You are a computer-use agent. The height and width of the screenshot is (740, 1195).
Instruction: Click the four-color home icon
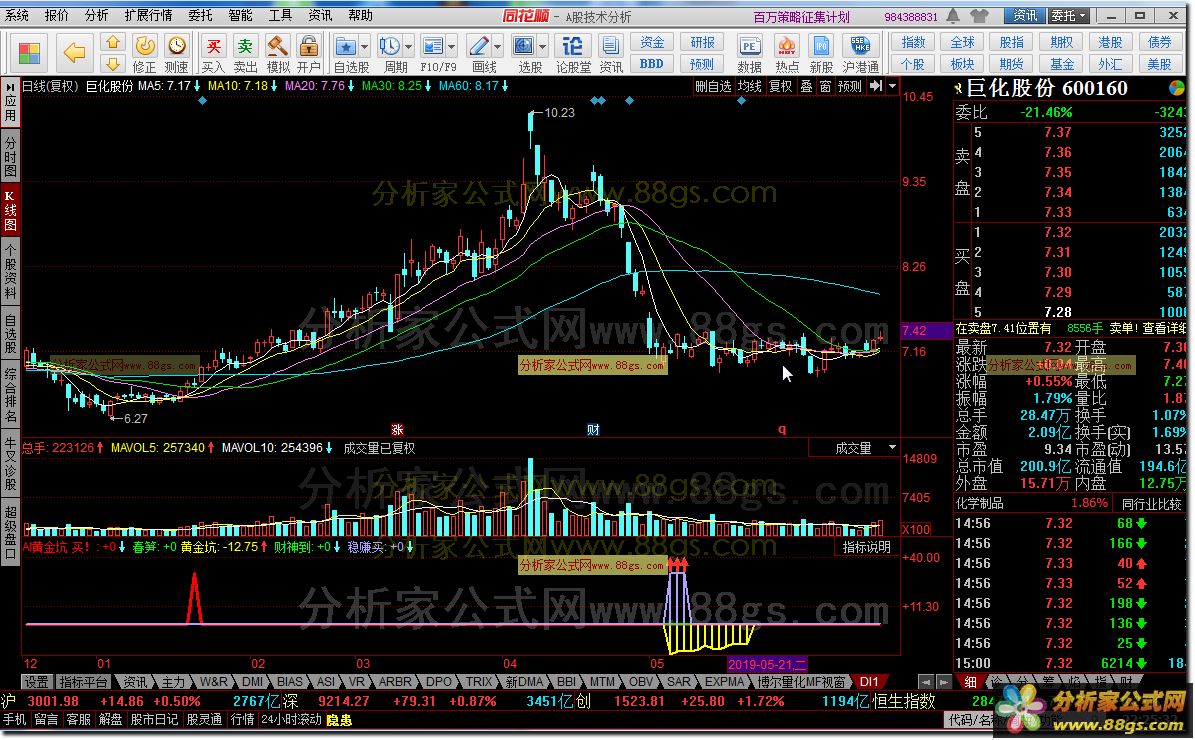(29, 52)
